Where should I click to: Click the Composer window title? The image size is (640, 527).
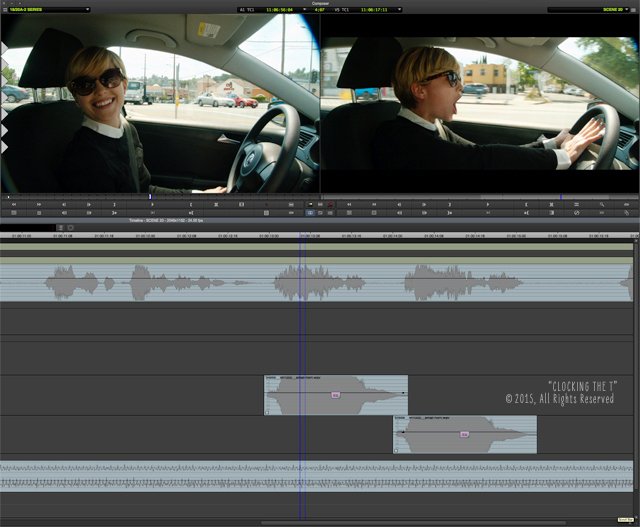320,3
